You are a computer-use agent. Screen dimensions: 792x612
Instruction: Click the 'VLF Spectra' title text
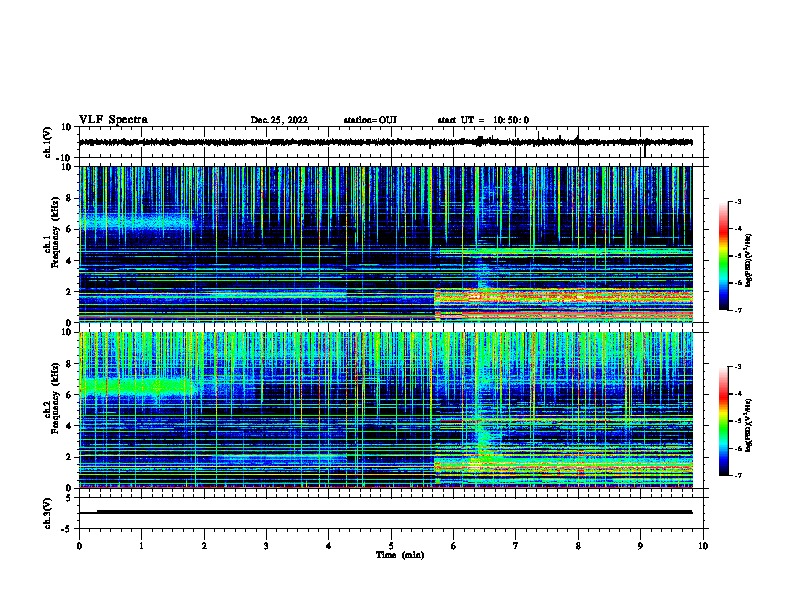click(x=113, y=120)
